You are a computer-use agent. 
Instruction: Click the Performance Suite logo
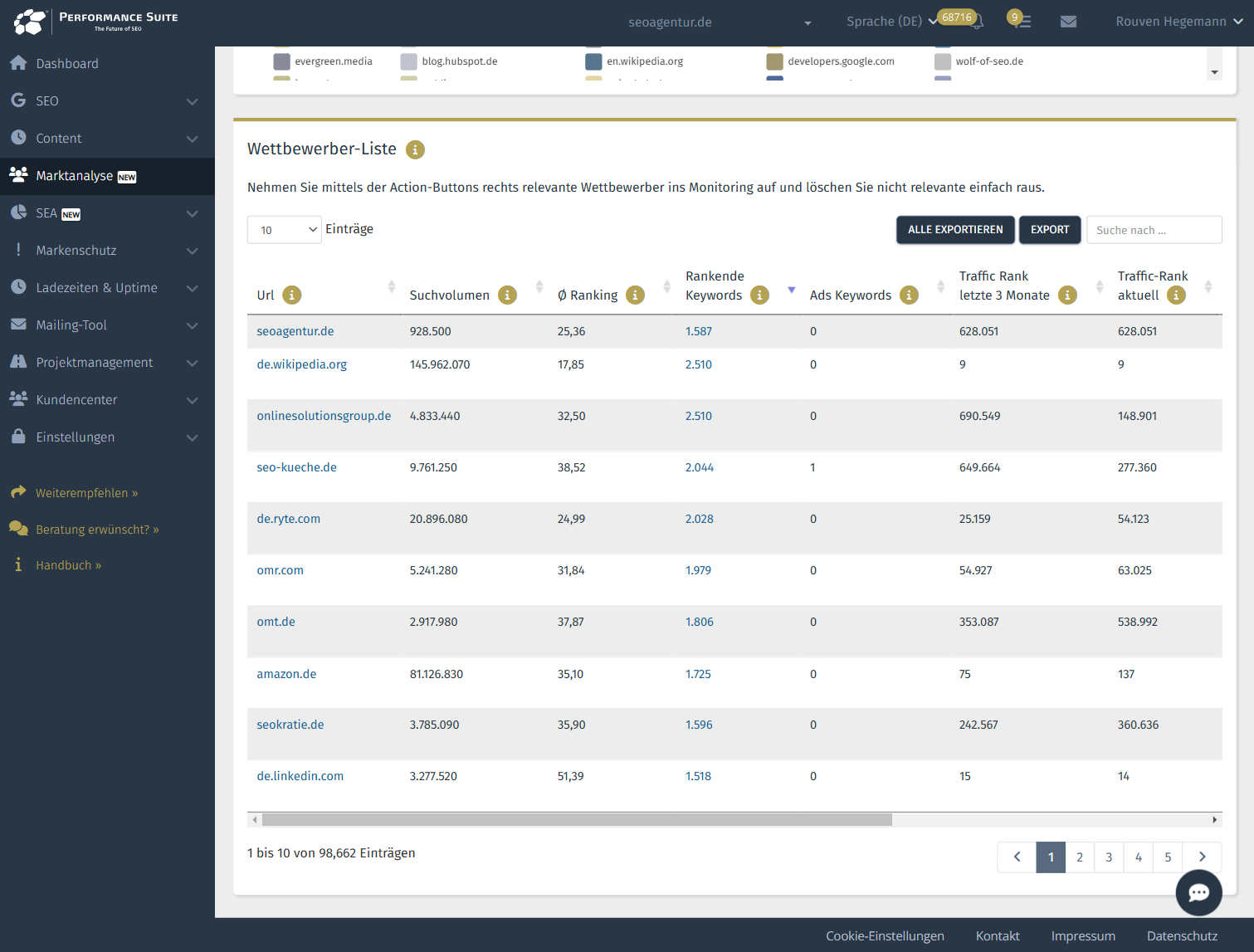point(96,22)
